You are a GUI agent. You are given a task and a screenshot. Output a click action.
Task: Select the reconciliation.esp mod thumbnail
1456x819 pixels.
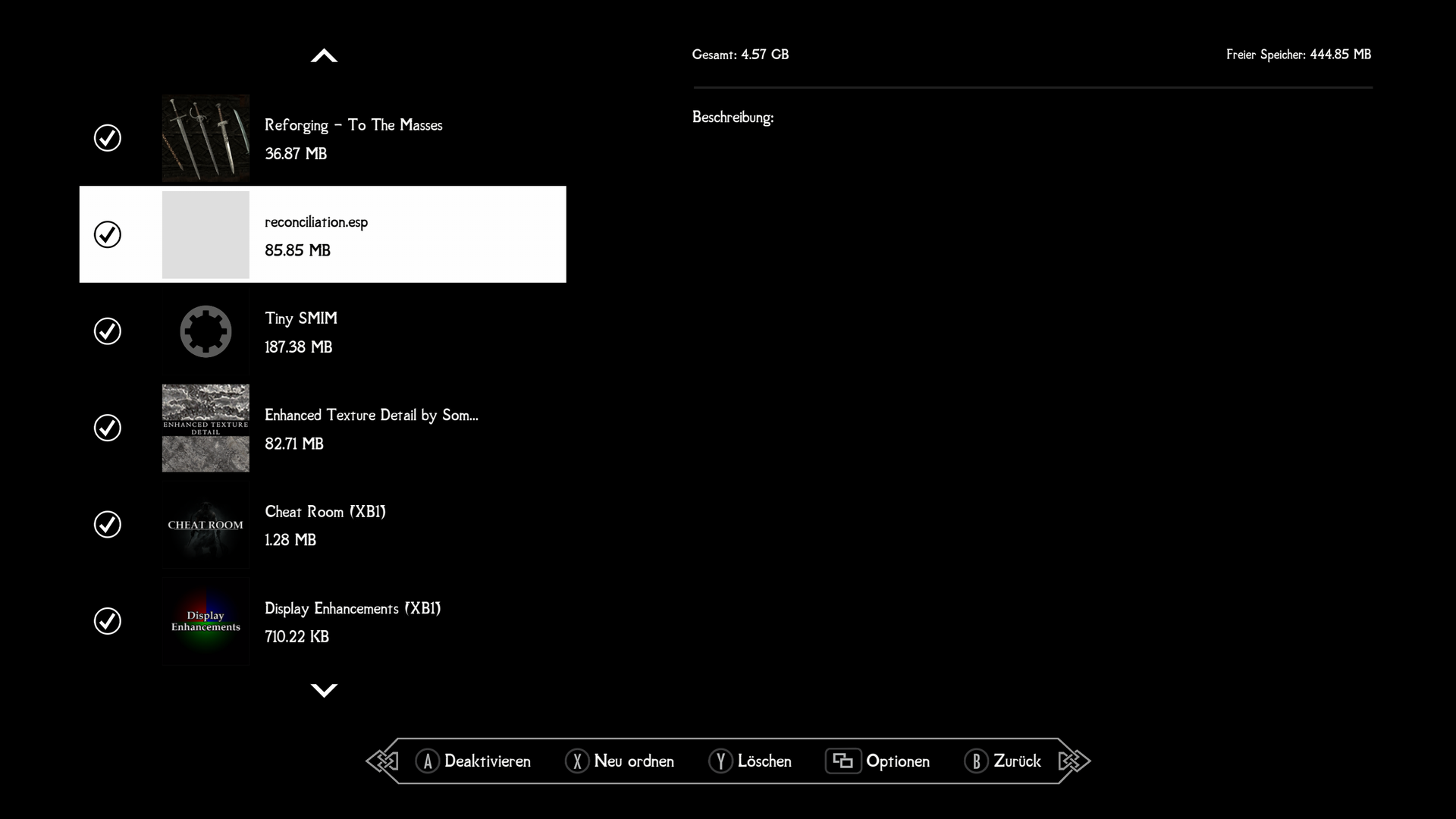pyautogui.click(x=206, y=234)
